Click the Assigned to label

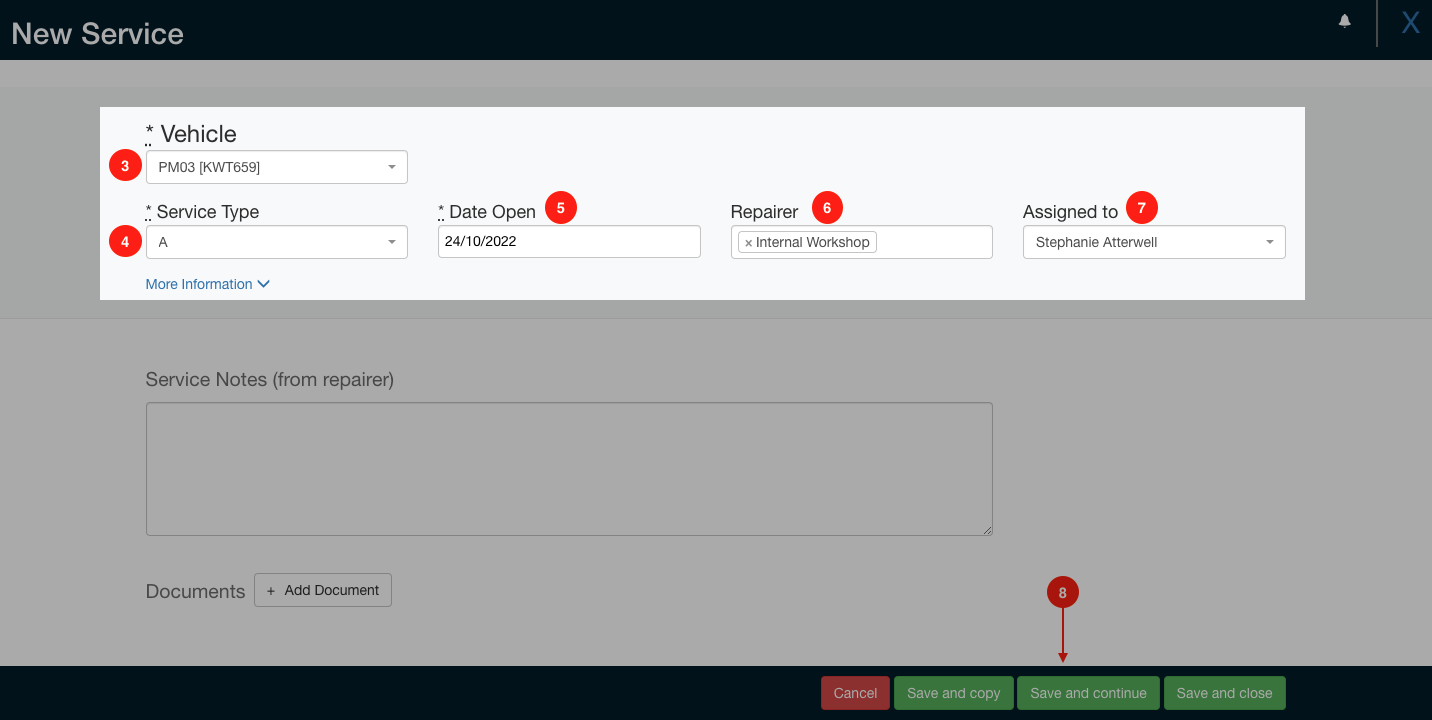tap(1070, 212)
